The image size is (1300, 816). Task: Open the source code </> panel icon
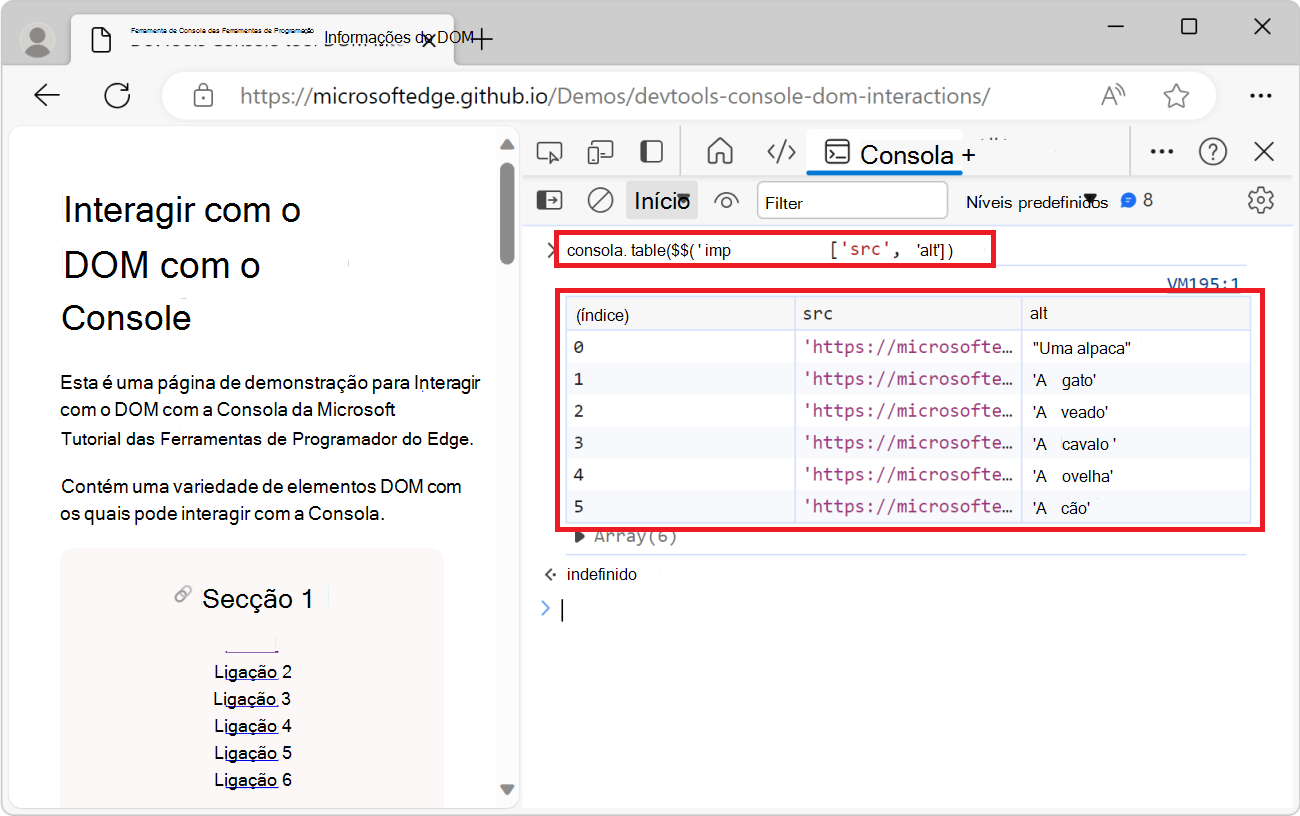click(x=781, y=151)
